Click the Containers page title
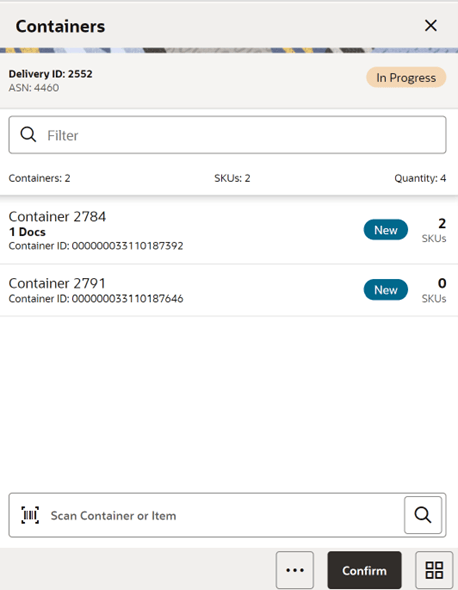Screen dimensions: 458x590 (x=60, y=26)
